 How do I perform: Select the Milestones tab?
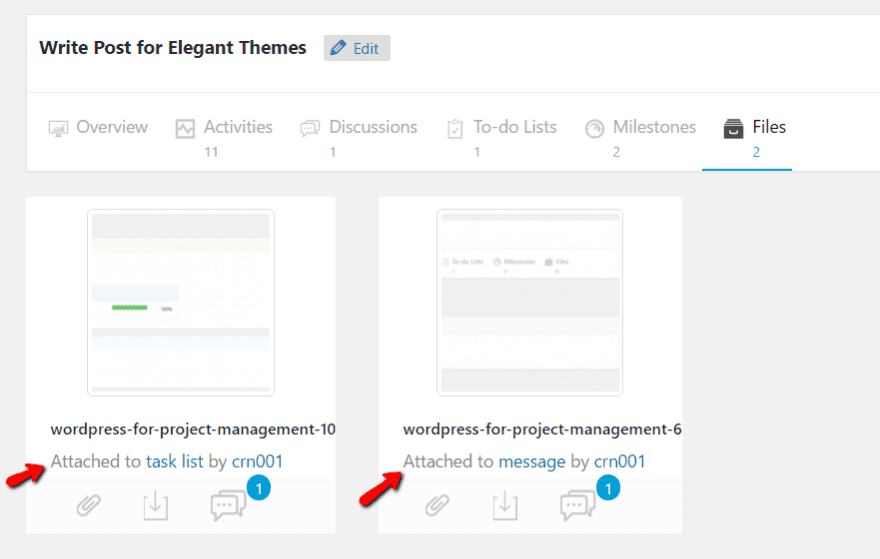654,127
